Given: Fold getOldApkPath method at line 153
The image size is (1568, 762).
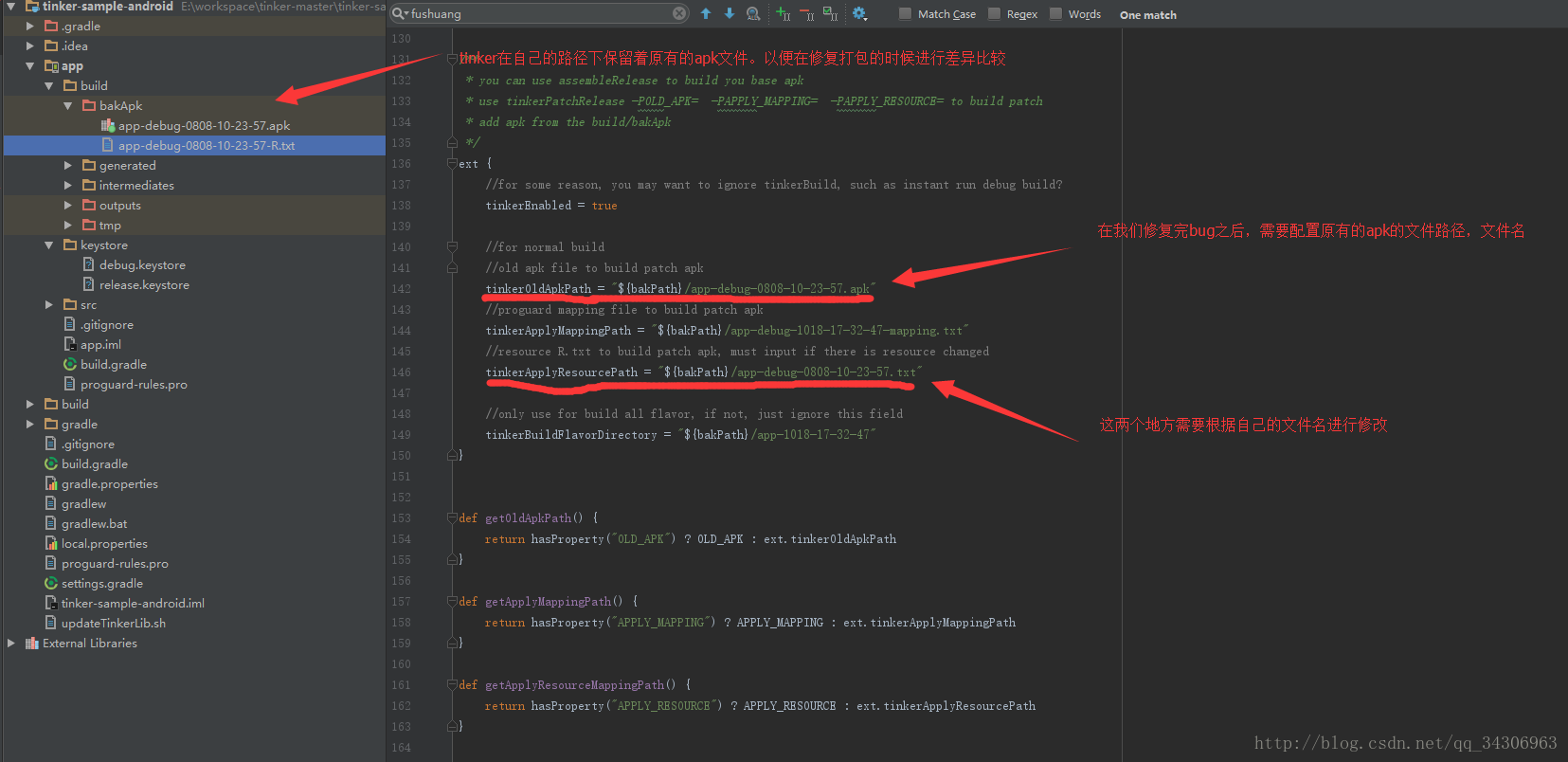Looking at the screenshot, I should point(453,518).
